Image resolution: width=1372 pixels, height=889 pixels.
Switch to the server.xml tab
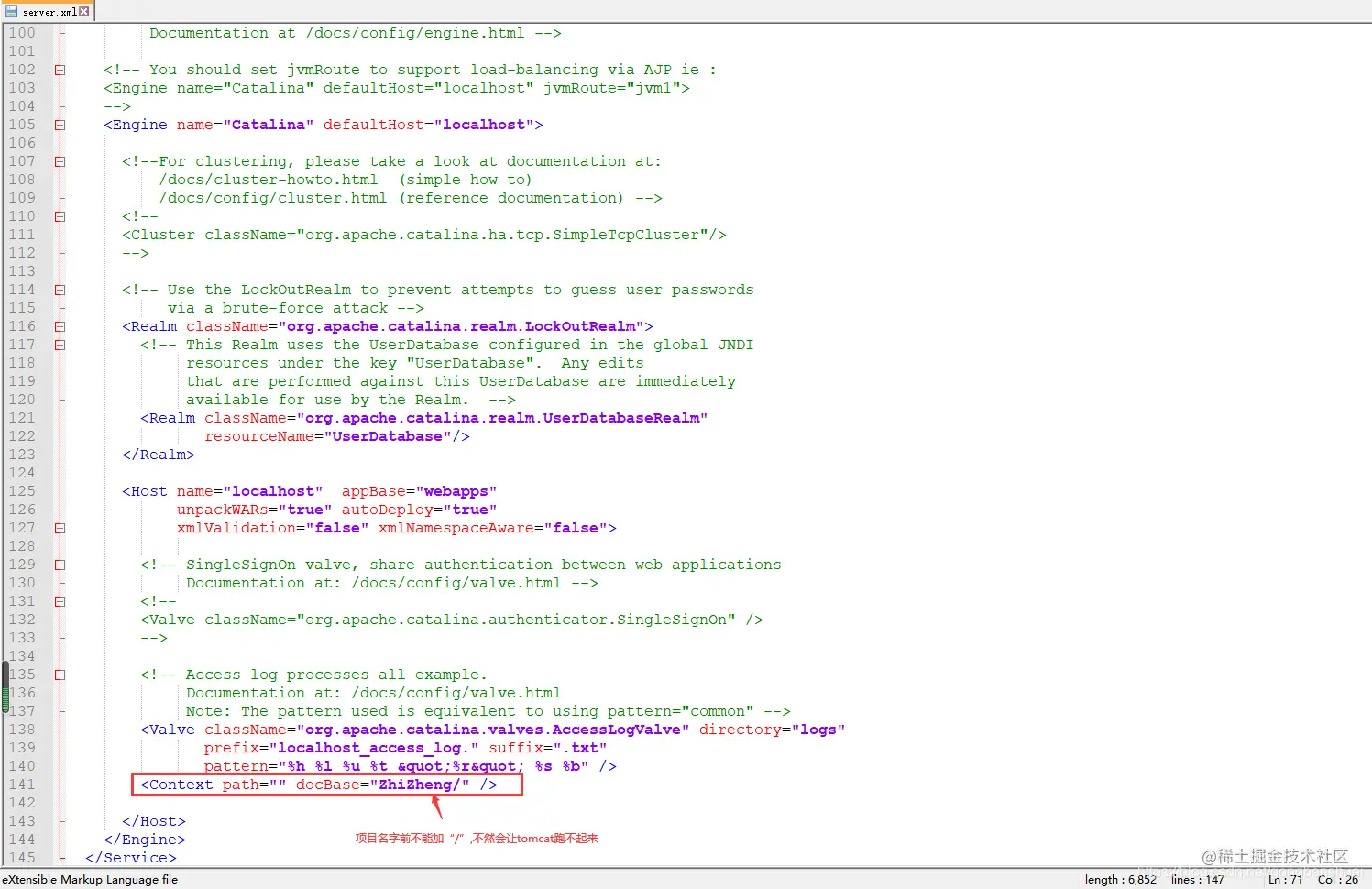(x=48, y=11)
